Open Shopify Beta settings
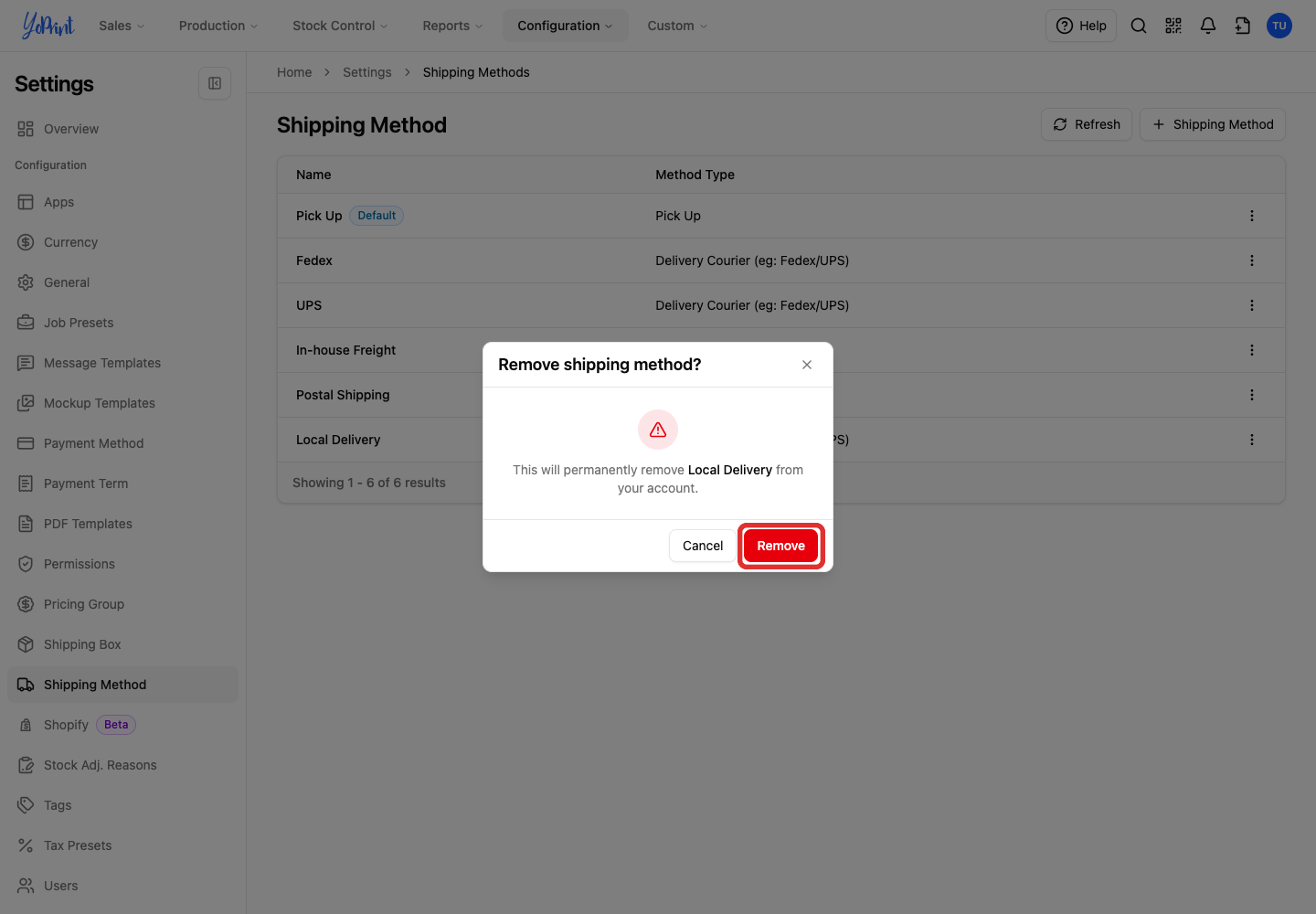This screenshot has width=1316, height=914. pos(122,725)
